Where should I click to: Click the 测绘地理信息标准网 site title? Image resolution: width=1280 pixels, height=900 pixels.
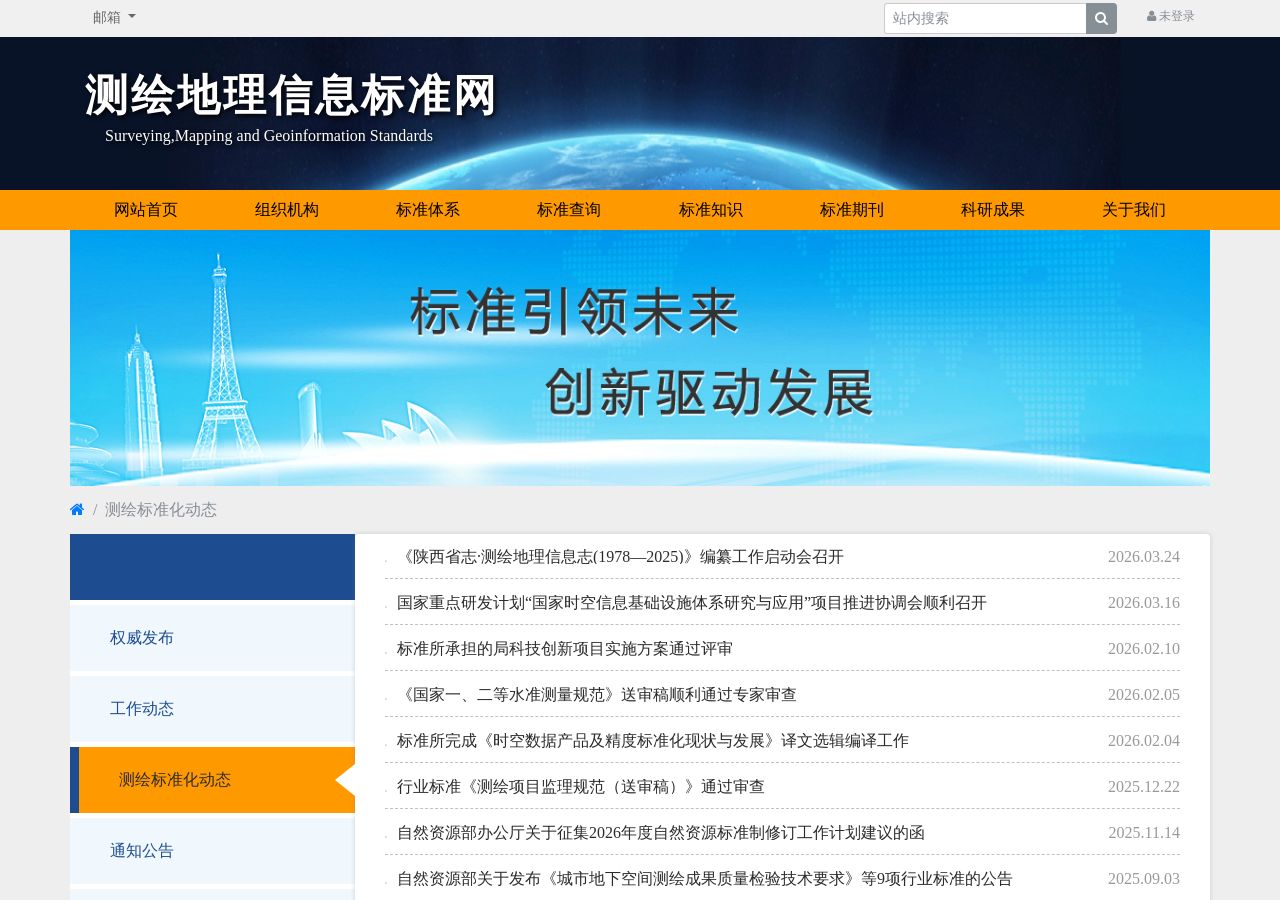point(291,96)
